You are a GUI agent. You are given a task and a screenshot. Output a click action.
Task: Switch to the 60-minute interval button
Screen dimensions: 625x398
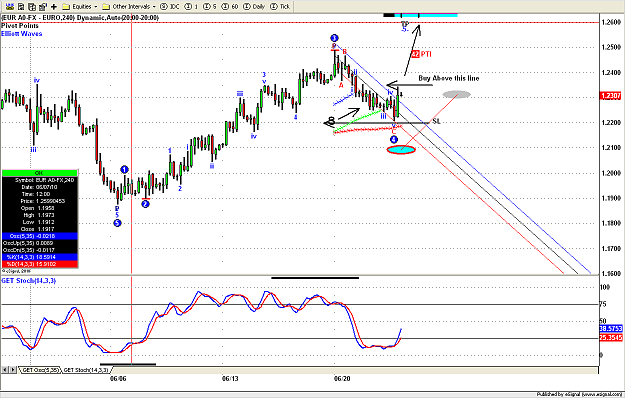[x=230, y=6]
